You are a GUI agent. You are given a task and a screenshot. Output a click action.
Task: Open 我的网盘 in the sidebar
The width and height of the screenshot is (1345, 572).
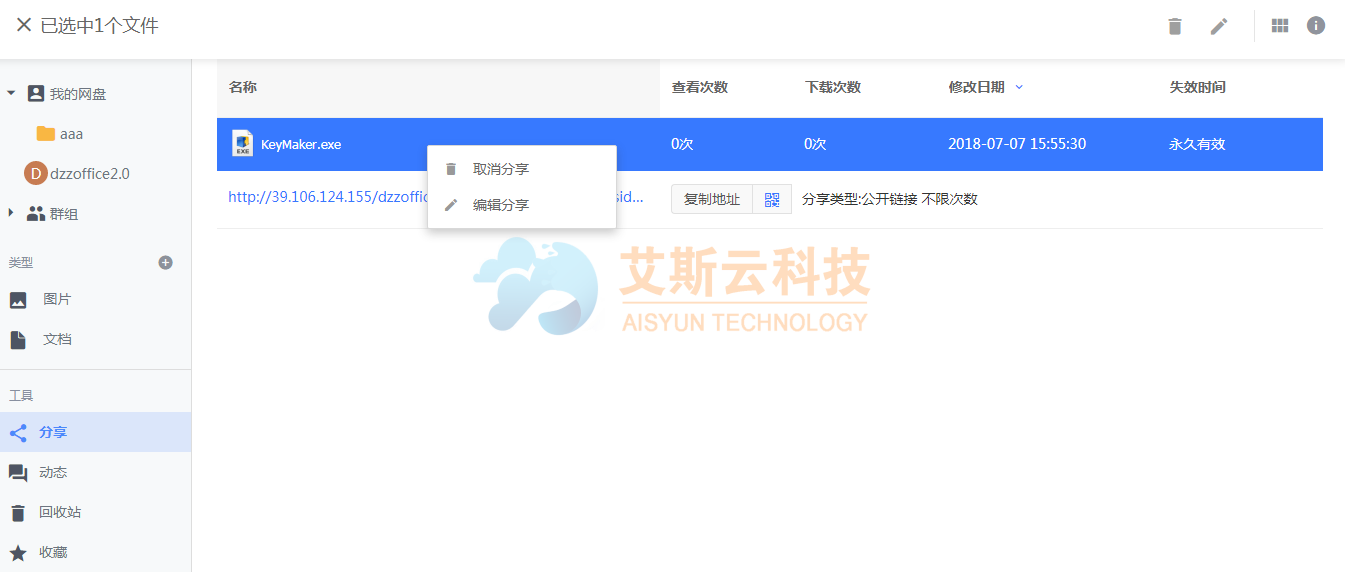(x=78, y=94)
